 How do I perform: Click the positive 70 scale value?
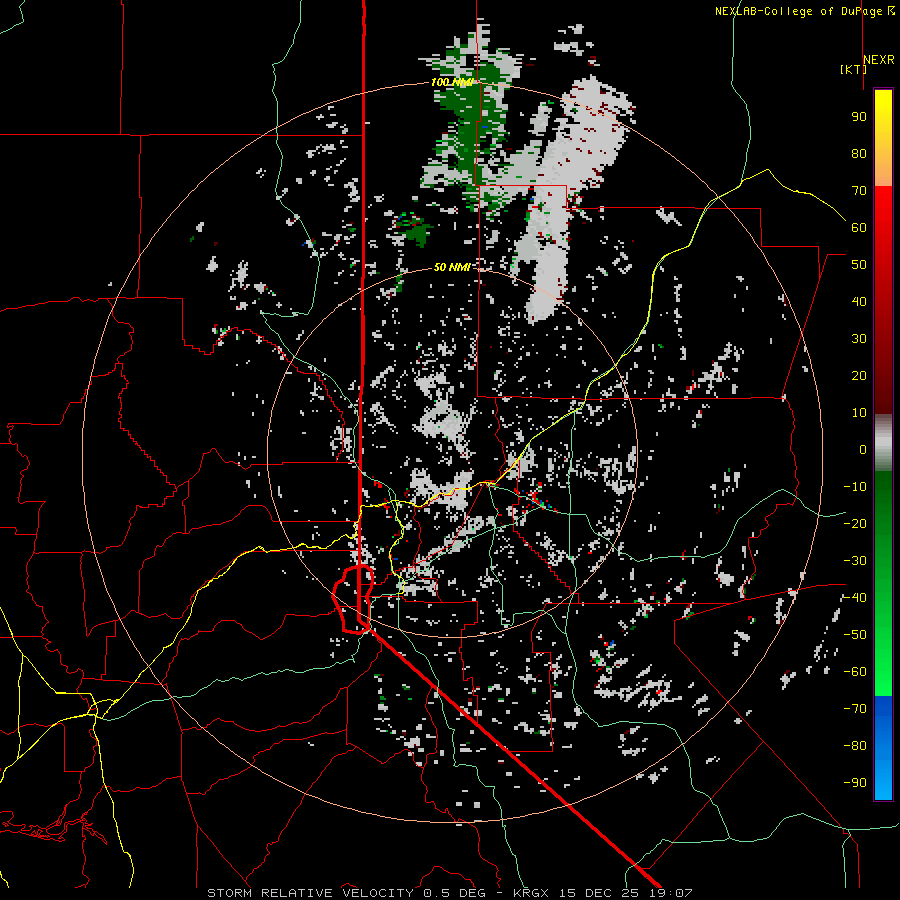tap(859, 191)
